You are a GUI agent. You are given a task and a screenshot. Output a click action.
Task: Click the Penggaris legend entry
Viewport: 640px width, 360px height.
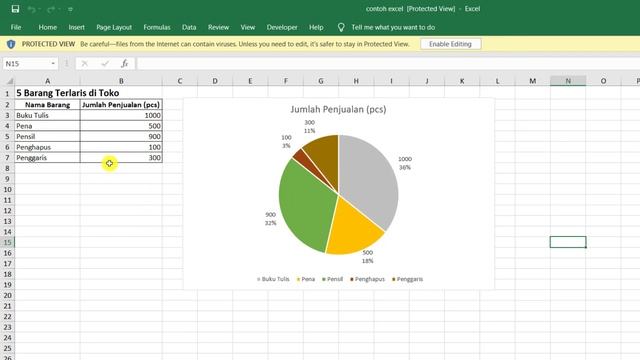pos(407,279)
